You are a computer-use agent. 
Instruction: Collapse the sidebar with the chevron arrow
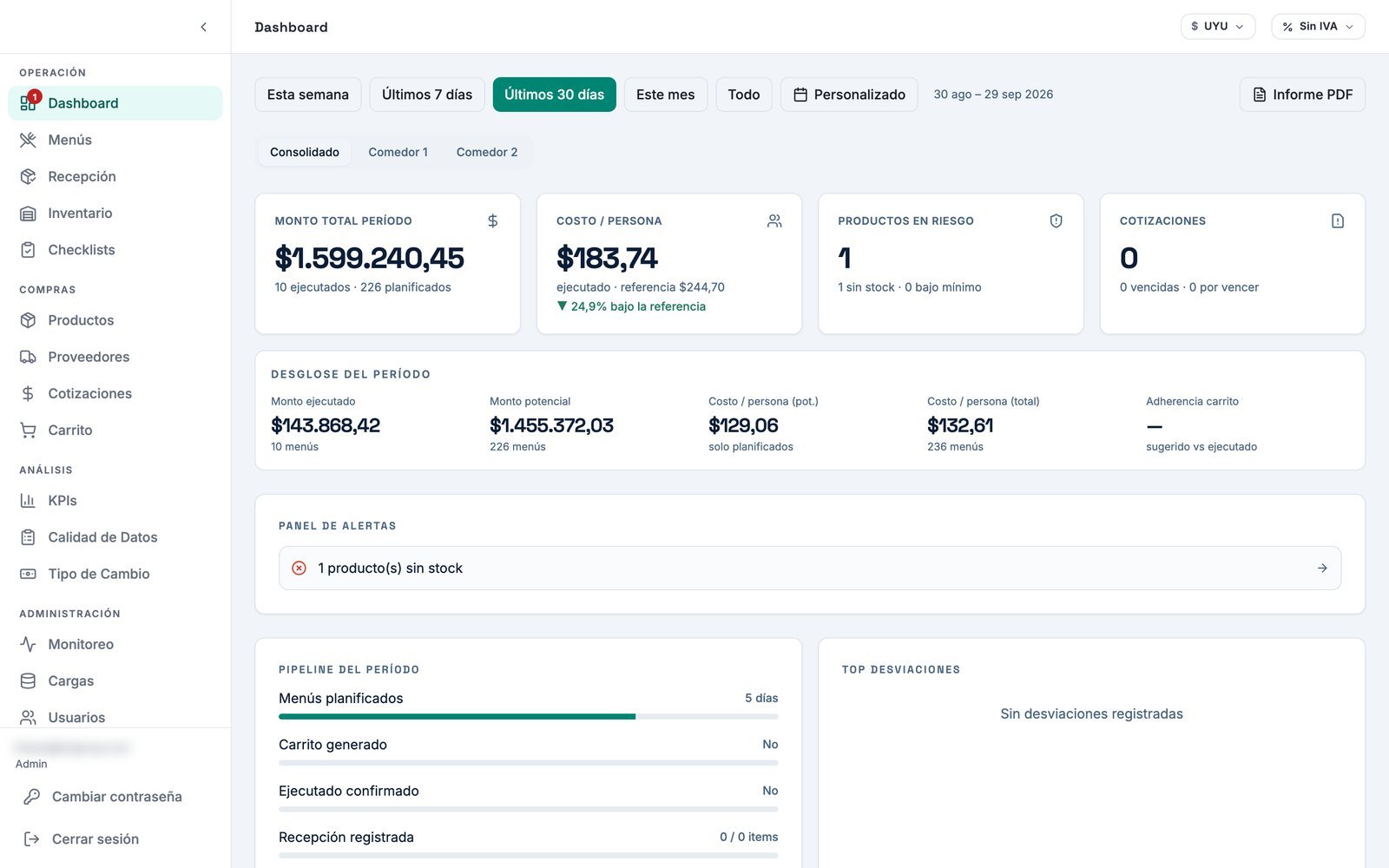point(203,27)
